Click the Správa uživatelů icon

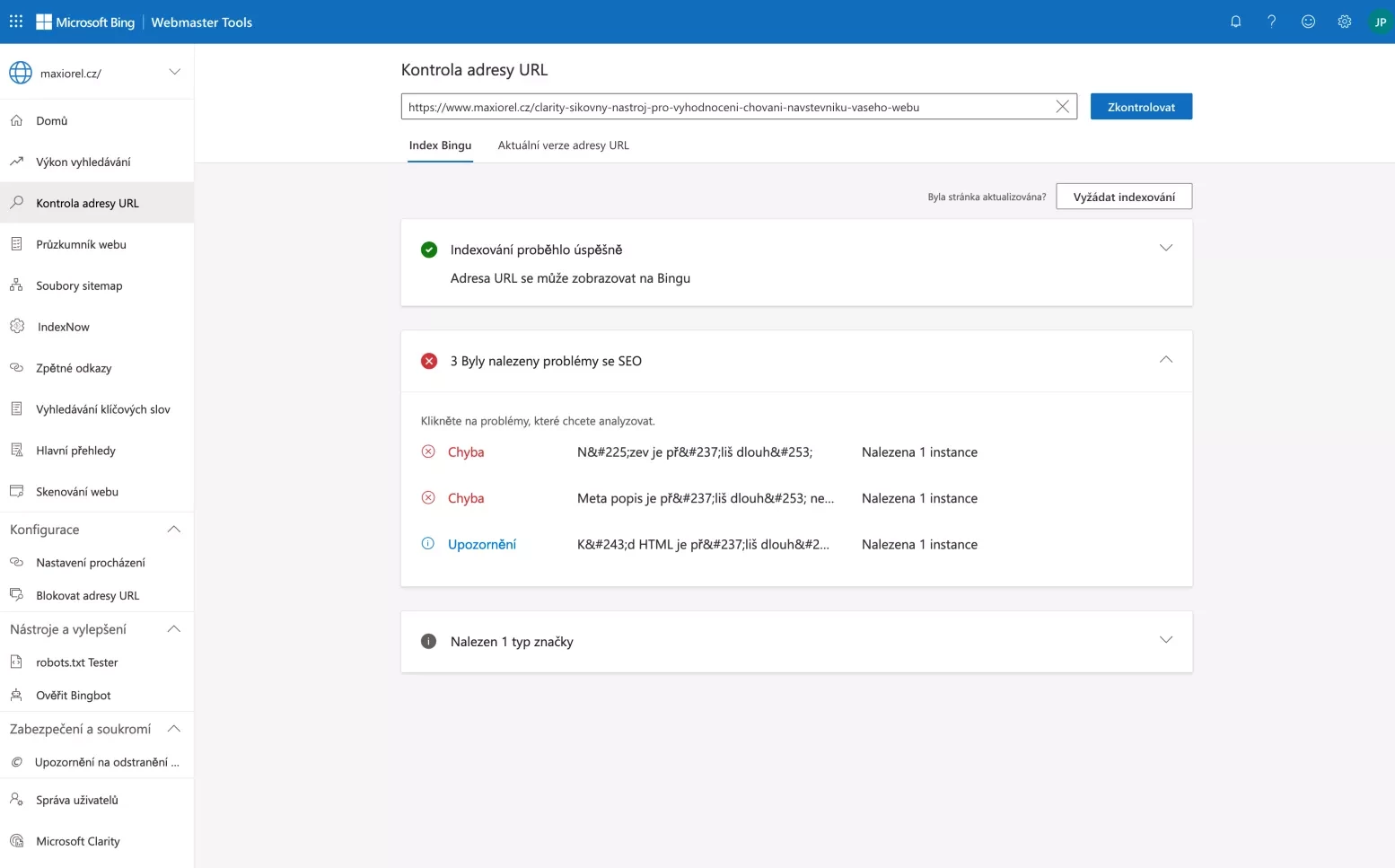click(x=16, y=799)
